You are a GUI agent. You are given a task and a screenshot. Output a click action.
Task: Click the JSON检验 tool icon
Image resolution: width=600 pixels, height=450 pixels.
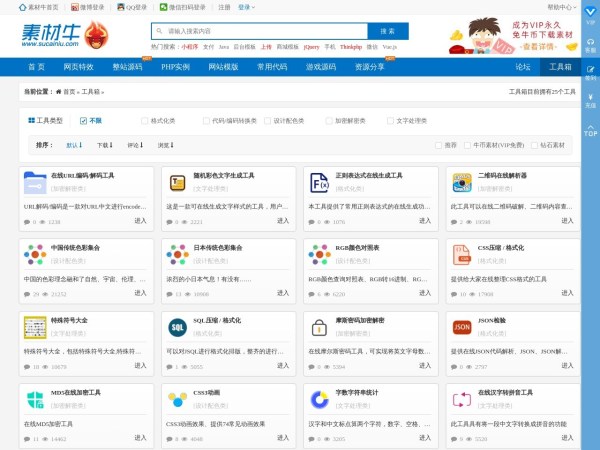[x=462, y=327]
